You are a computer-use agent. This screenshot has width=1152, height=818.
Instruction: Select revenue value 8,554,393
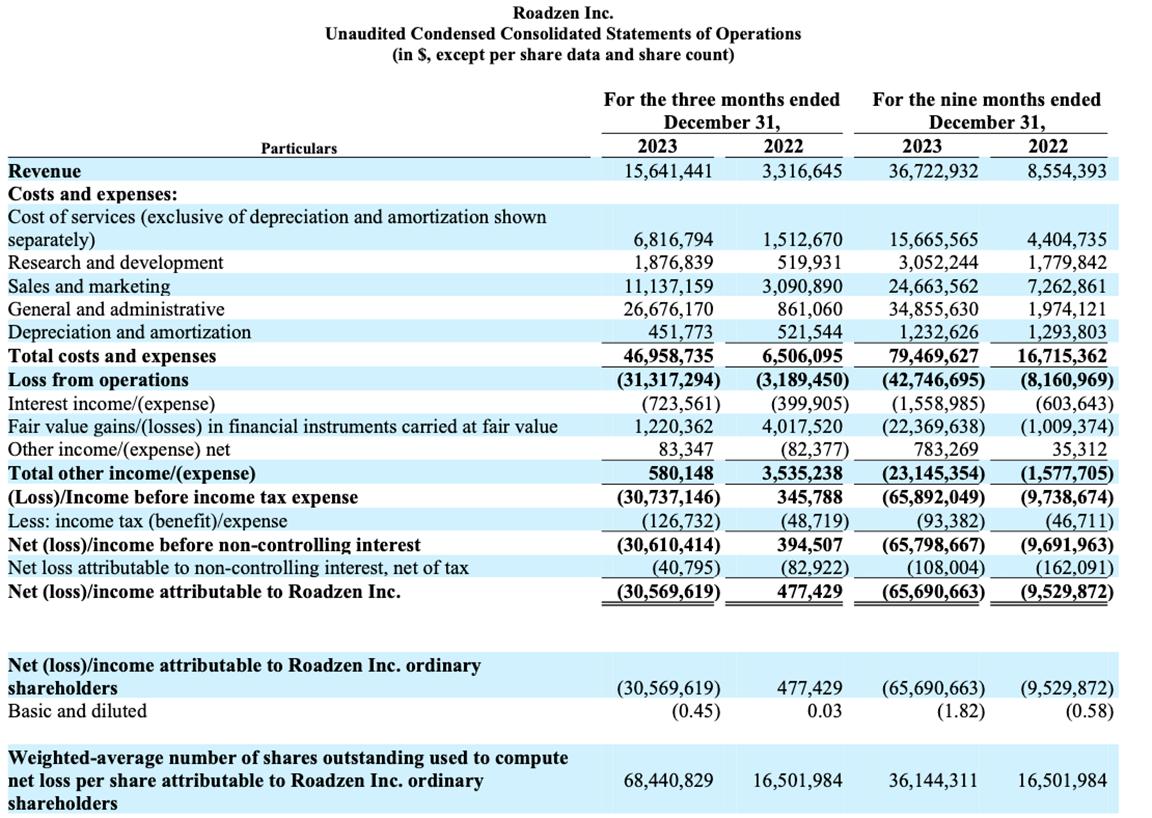[1067, 171]
